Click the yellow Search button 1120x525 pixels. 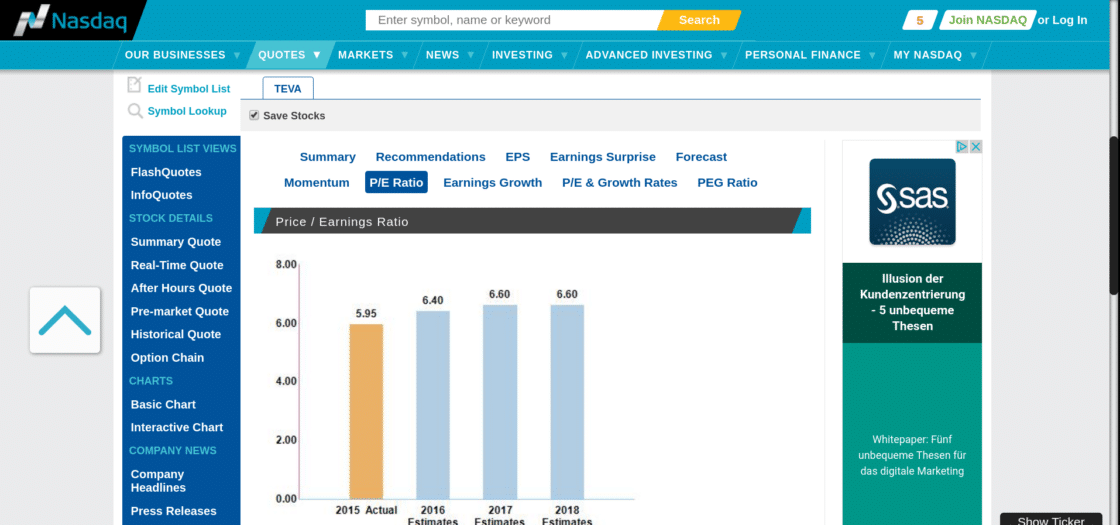coord(699,20)
